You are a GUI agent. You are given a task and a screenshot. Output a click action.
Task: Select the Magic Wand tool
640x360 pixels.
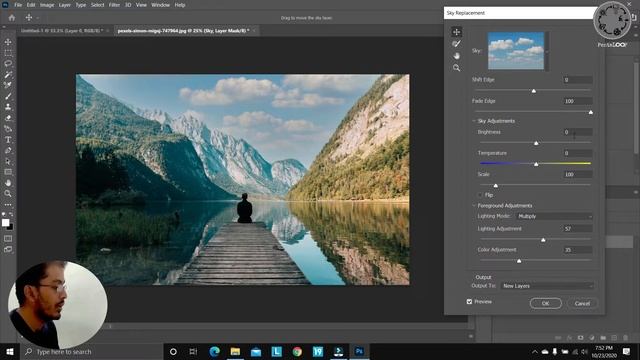[x=8, y=75]
